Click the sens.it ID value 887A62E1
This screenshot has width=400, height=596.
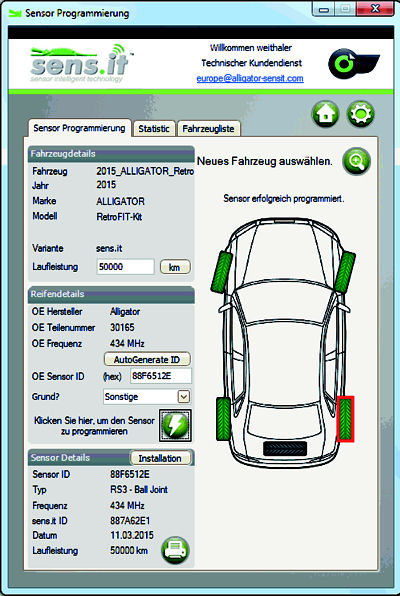pyautogui.click(x=130, y=521)
